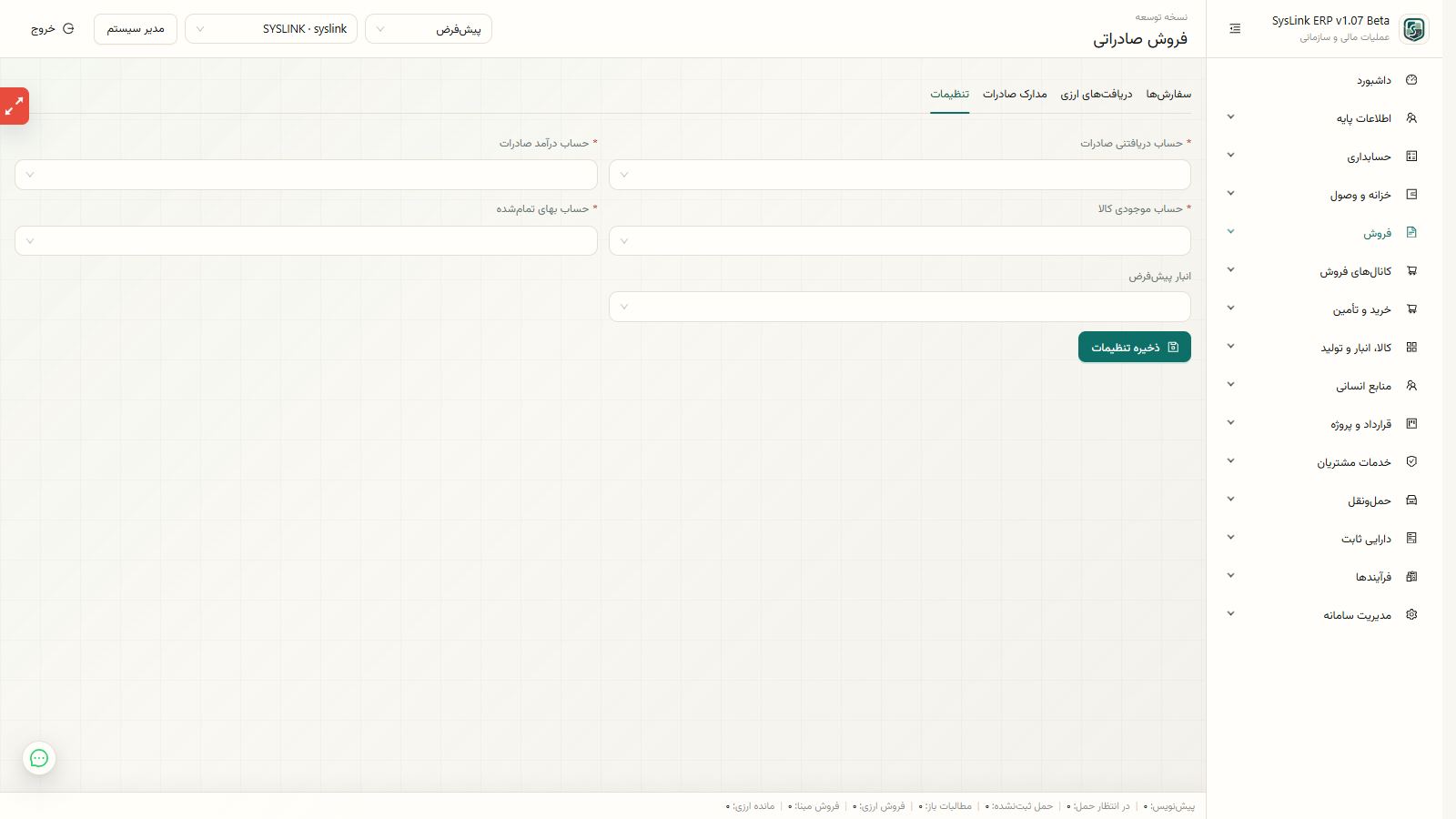Click the مدیر سیستم user button
This screenshot has height=819, width=1456.
coord(136,29)
